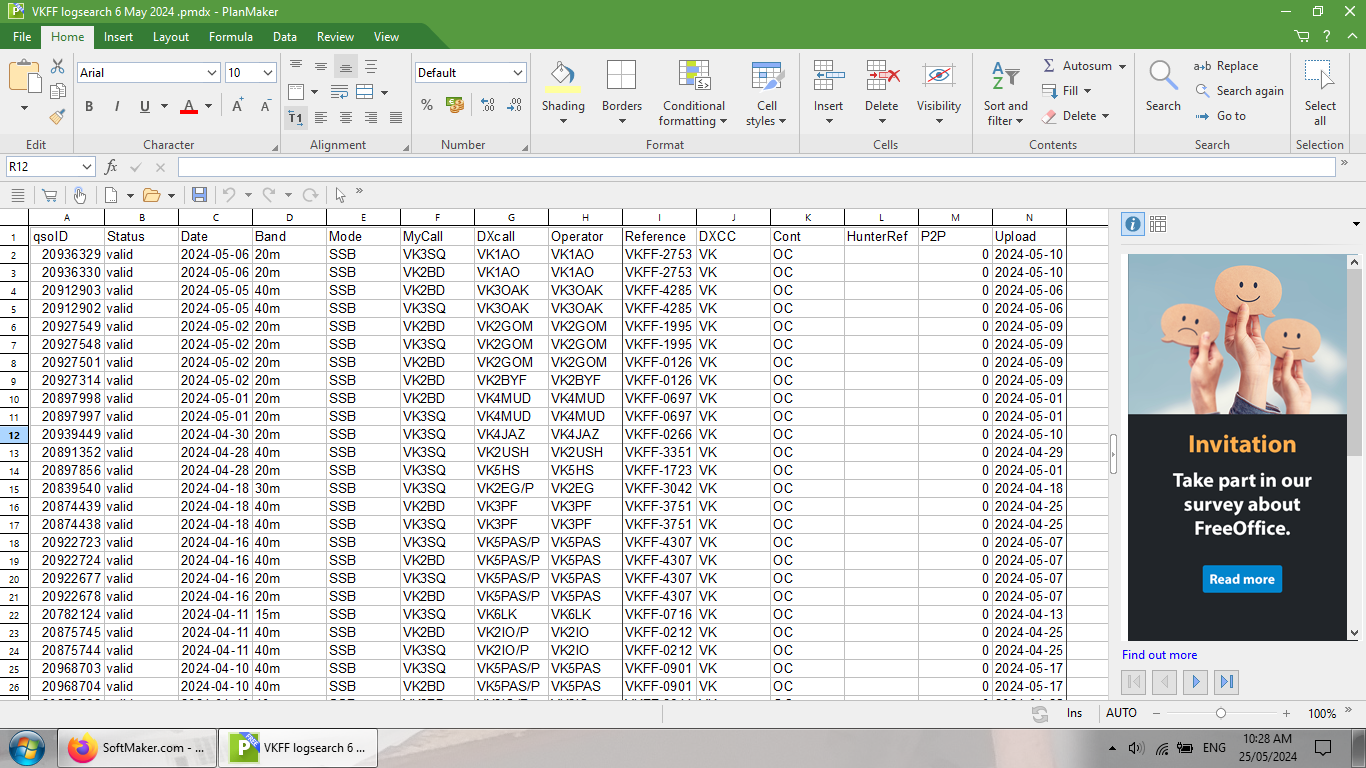This screenshot has width=1366, height=768.
Task: Click the zoom slider handle
Action: point(1221,713)
